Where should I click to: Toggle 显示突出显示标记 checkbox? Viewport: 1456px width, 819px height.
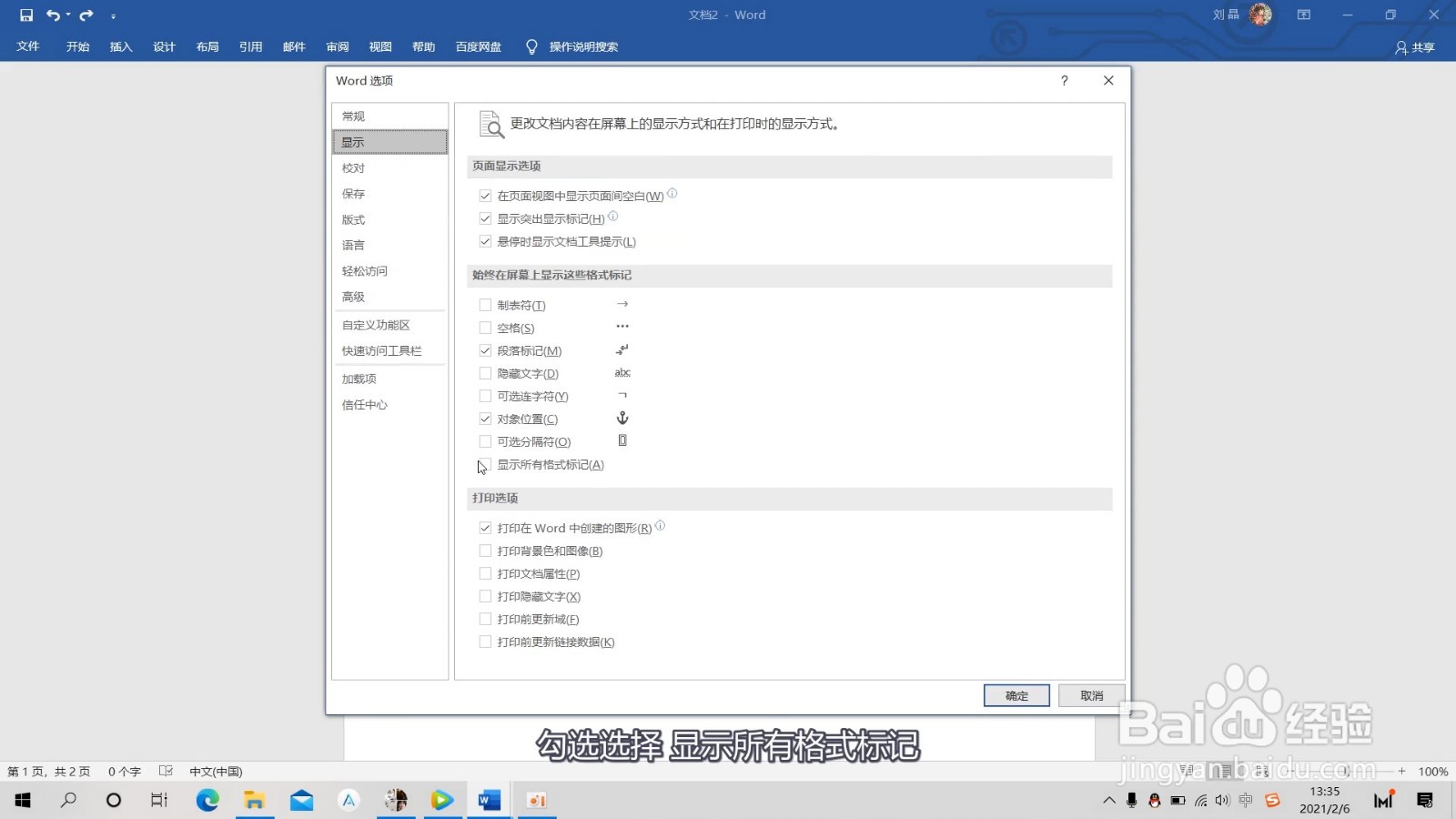(x=485, y=218)
